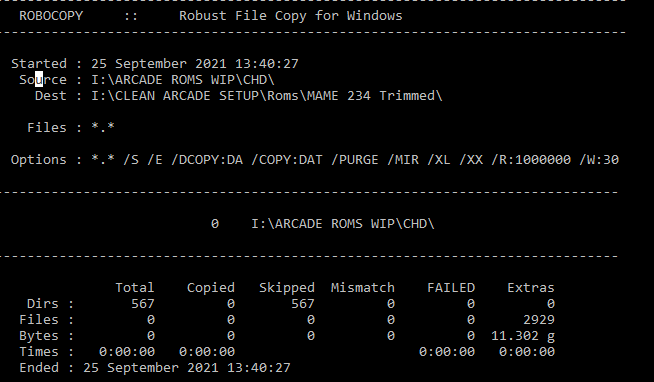
Task: Click the ROBOCOPY title text
Action: tap(51, 16)
